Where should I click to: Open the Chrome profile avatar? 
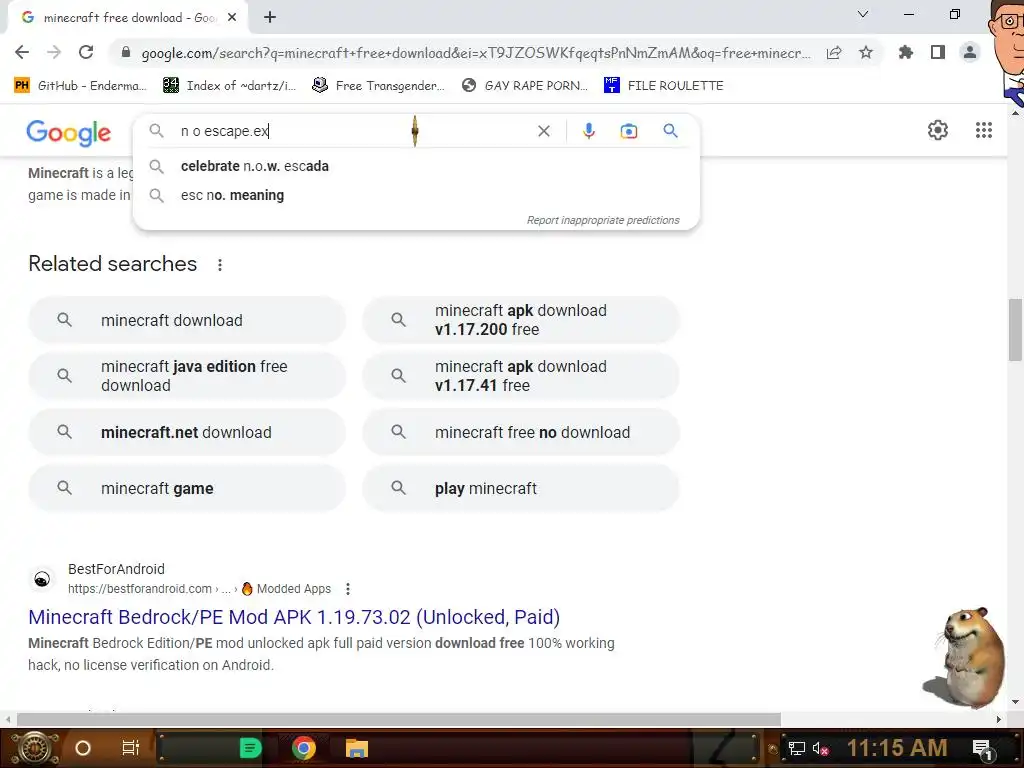click(970, 52)
